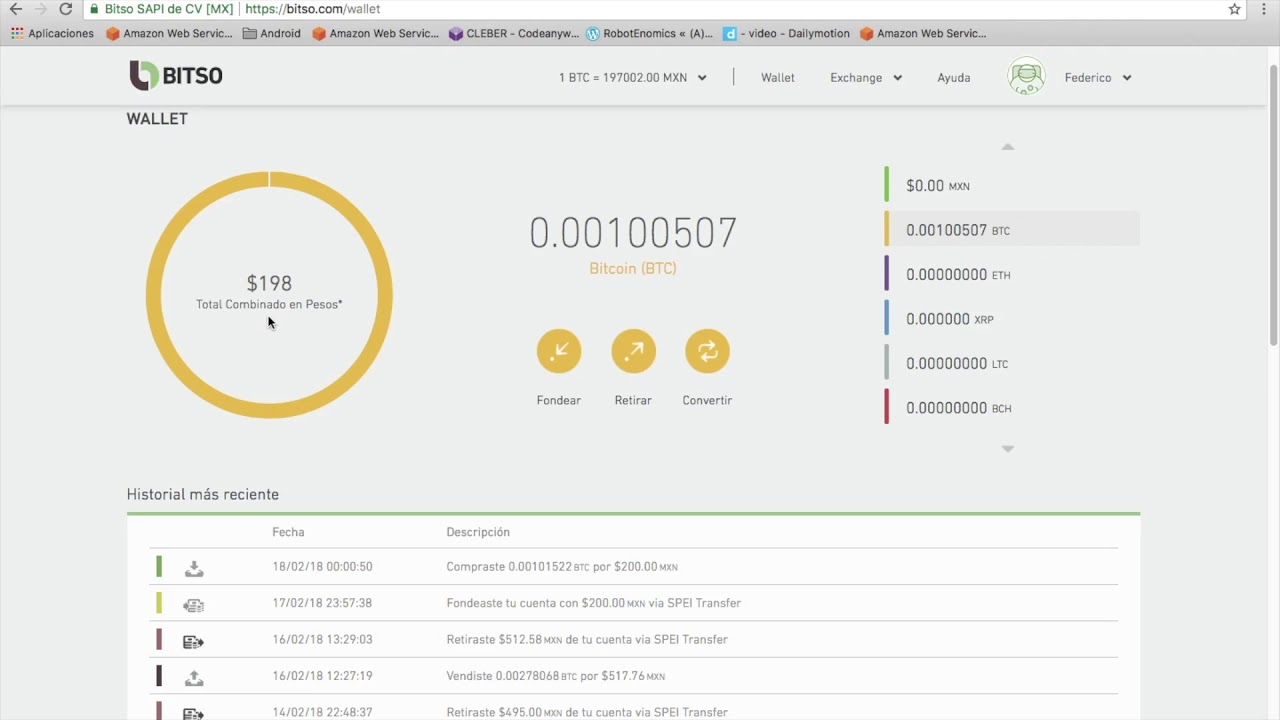Open RobotEnomics bookmark
This screenshot has height=720, width=1280.
tap(650, 33)
